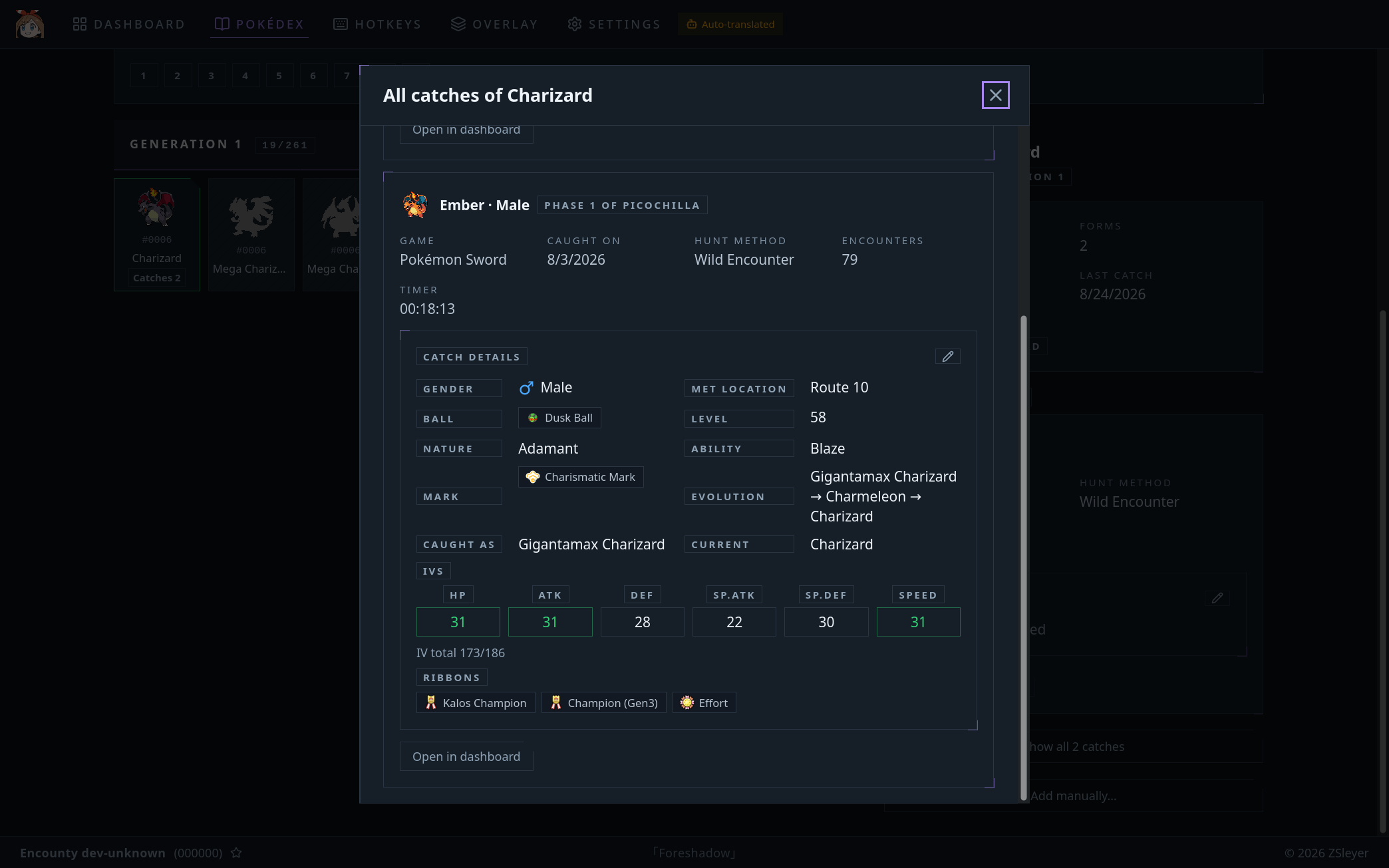Click the Champion (Gen3) ribbon
Viewport: 1389px width, 868px height.
[x=604, y=703]
